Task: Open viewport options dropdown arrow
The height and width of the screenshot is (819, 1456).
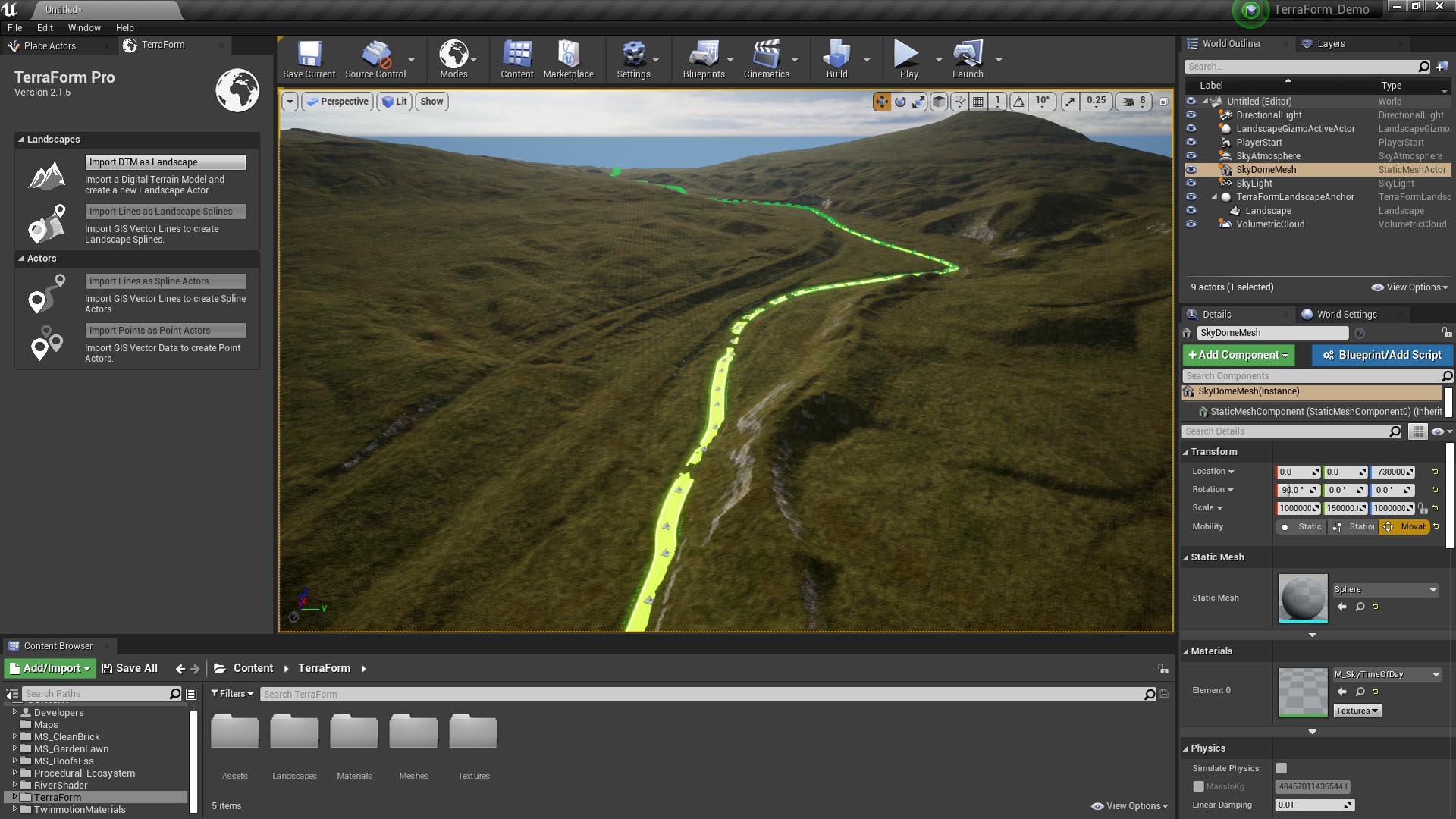Action: point(290,102)
